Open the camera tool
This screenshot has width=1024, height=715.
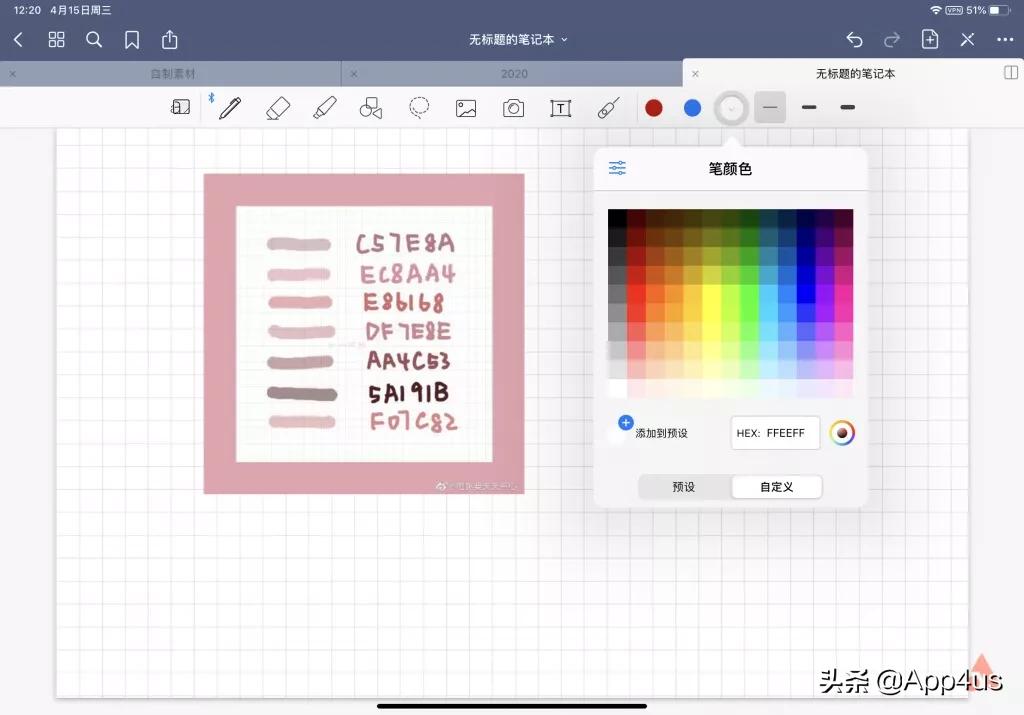(513, 107)
